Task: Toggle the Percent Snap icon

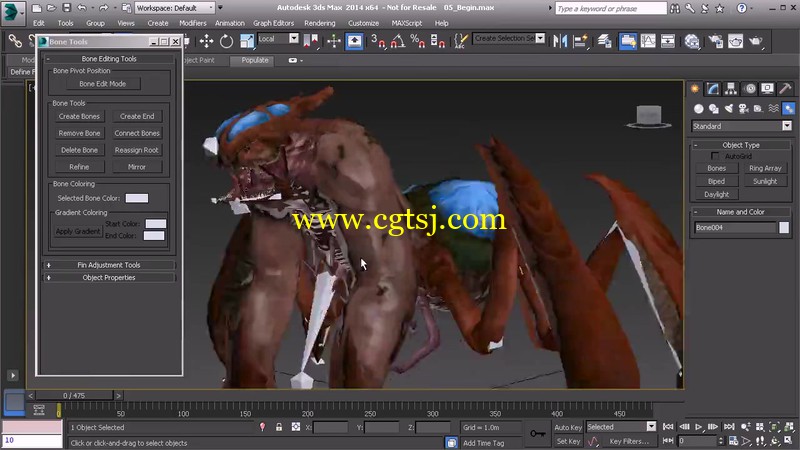Action: tap(417, 41)
